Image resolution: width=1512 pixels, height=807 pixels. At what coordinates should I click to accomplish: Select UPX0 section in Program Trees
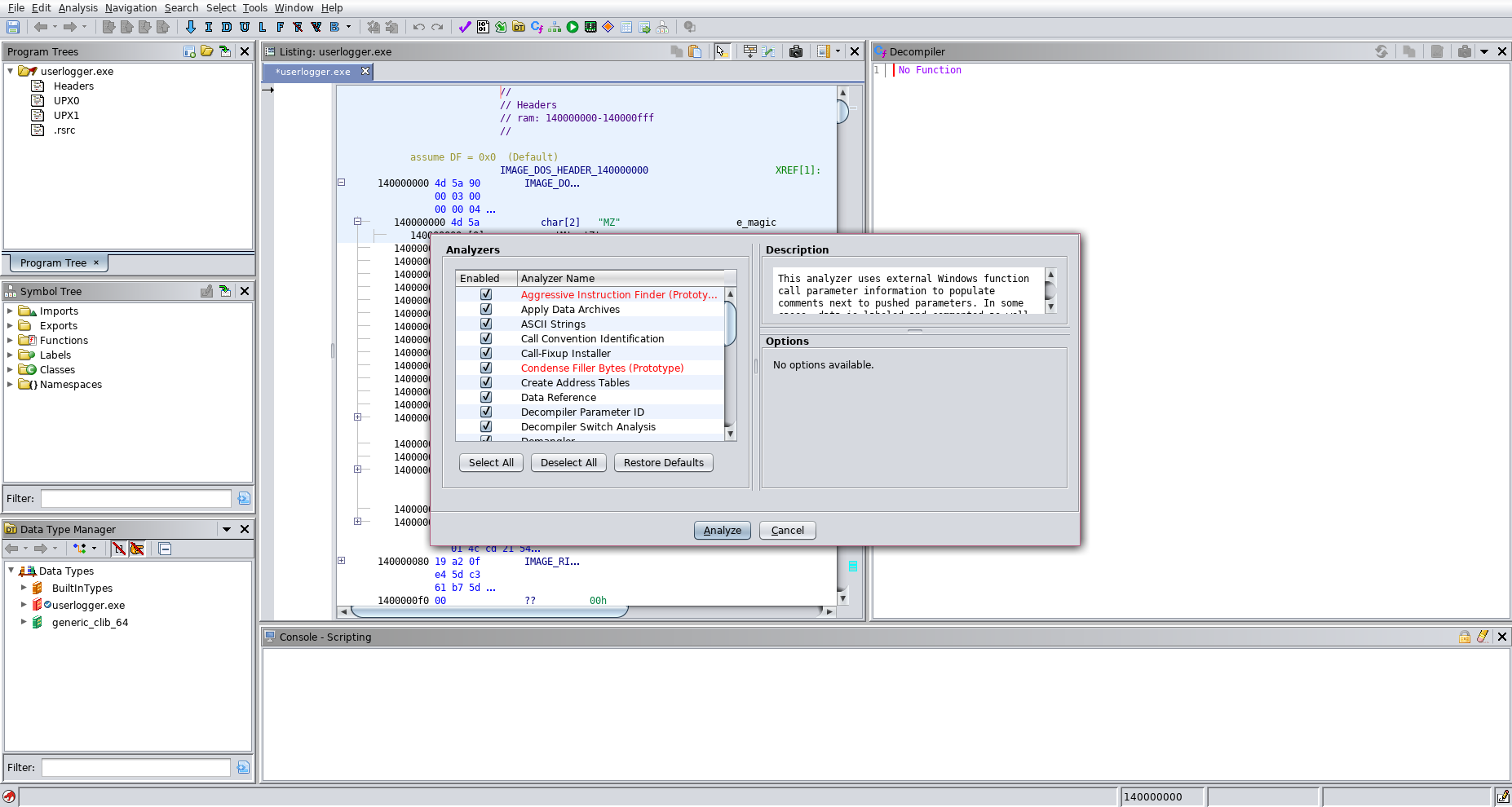[x=66, y=100]
